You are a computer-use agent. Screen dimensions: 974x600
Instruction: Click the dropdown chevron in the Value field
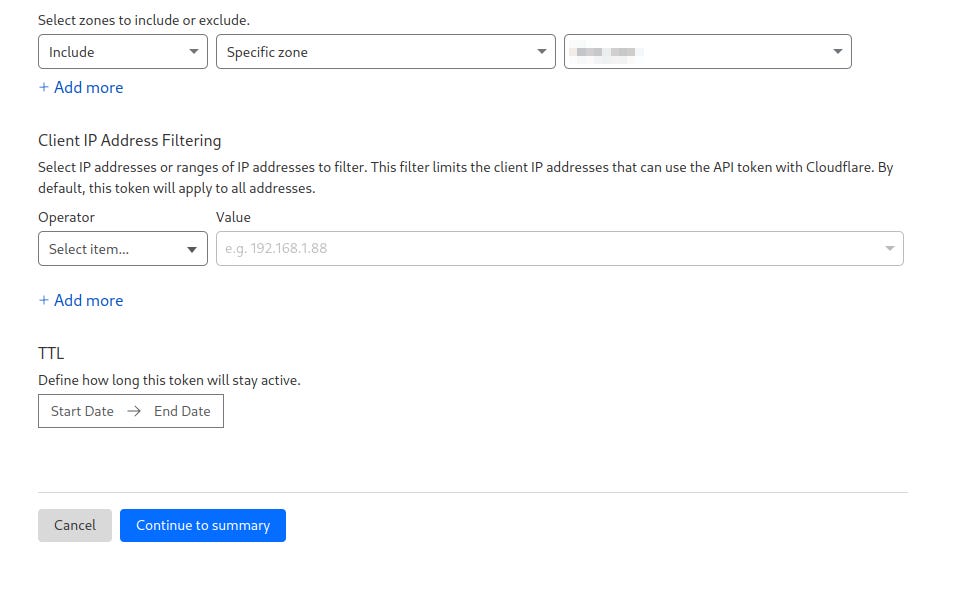[x=889, y=248]
